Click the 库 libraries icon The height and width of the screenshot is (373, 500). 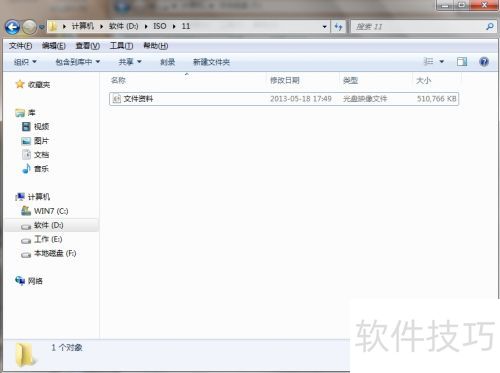point(20,113)
